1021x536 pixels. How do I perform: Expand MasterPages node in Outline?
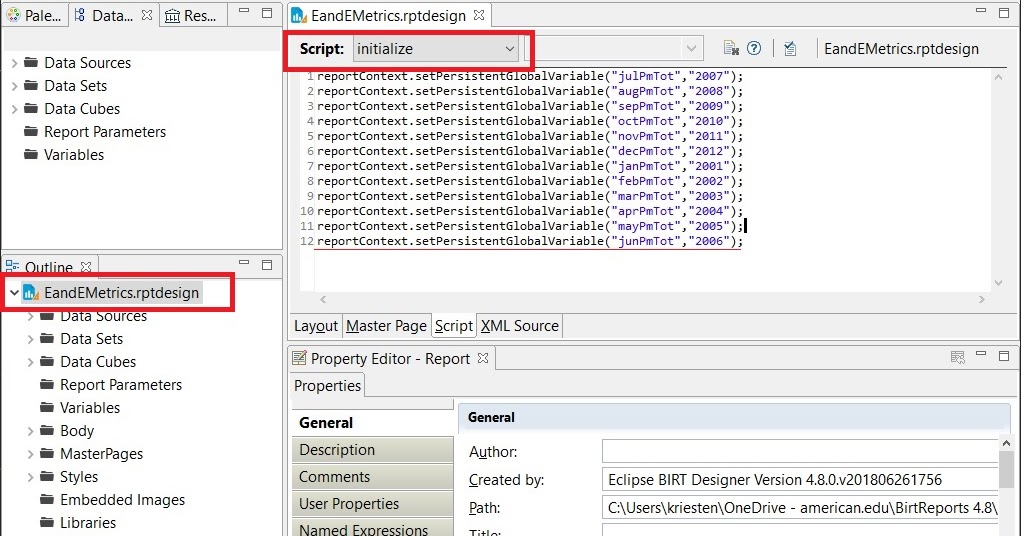coord(30,454)
